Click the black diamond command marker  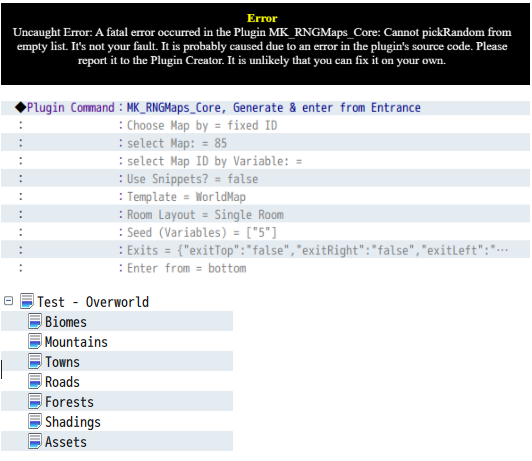tap(20, 108)
